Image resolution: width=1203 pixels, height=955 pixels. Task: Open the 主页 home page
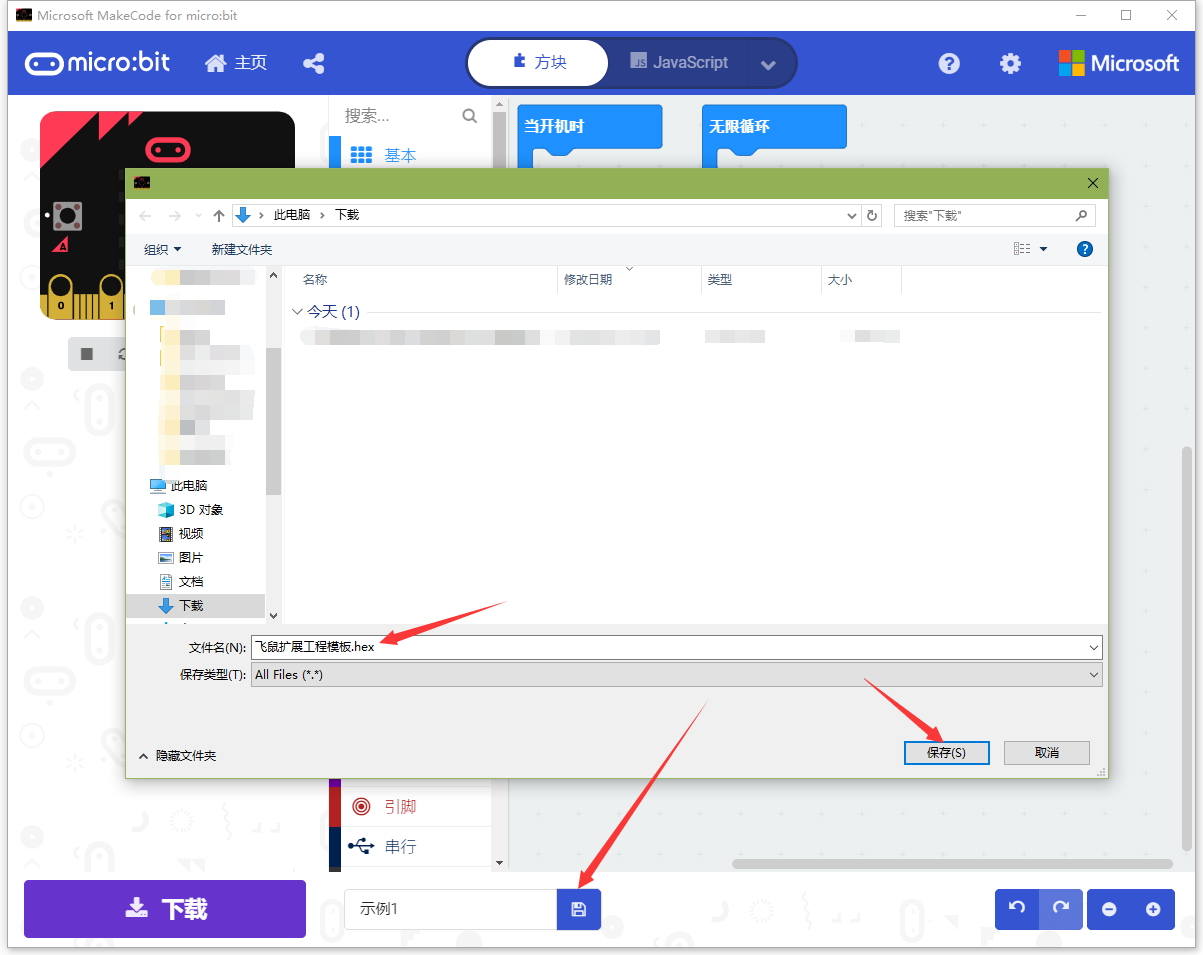tap(236, 63)
